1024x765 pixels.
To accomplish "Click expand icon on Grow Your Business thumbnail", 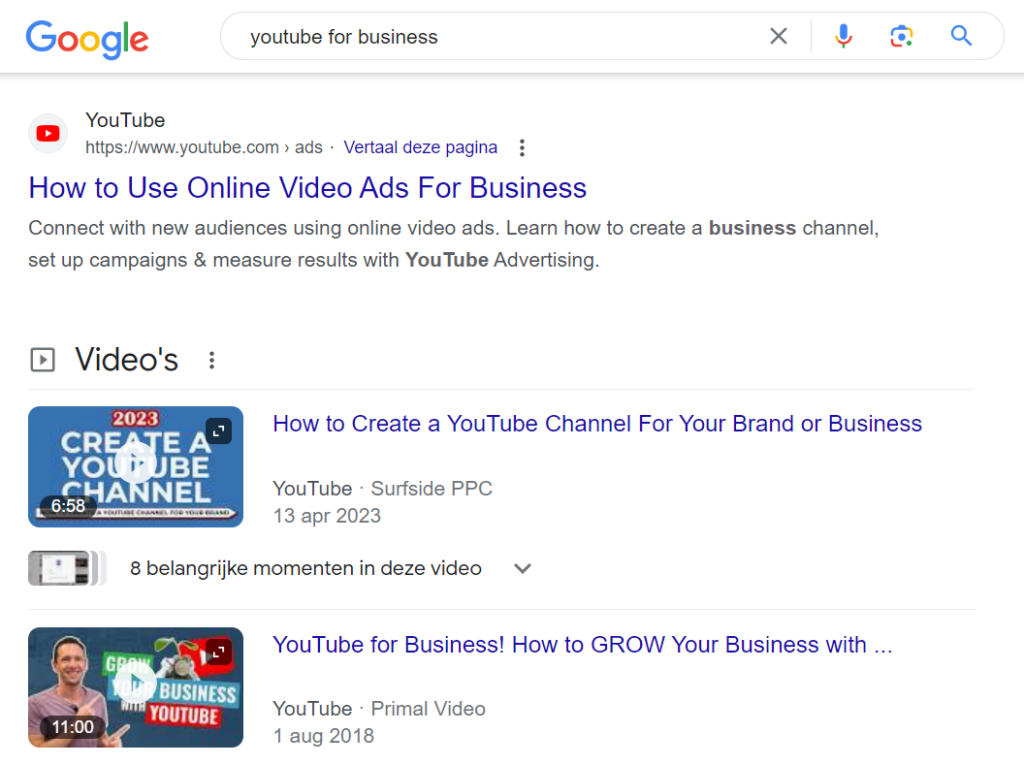I will pyautogui.click(x=219, y=652).
